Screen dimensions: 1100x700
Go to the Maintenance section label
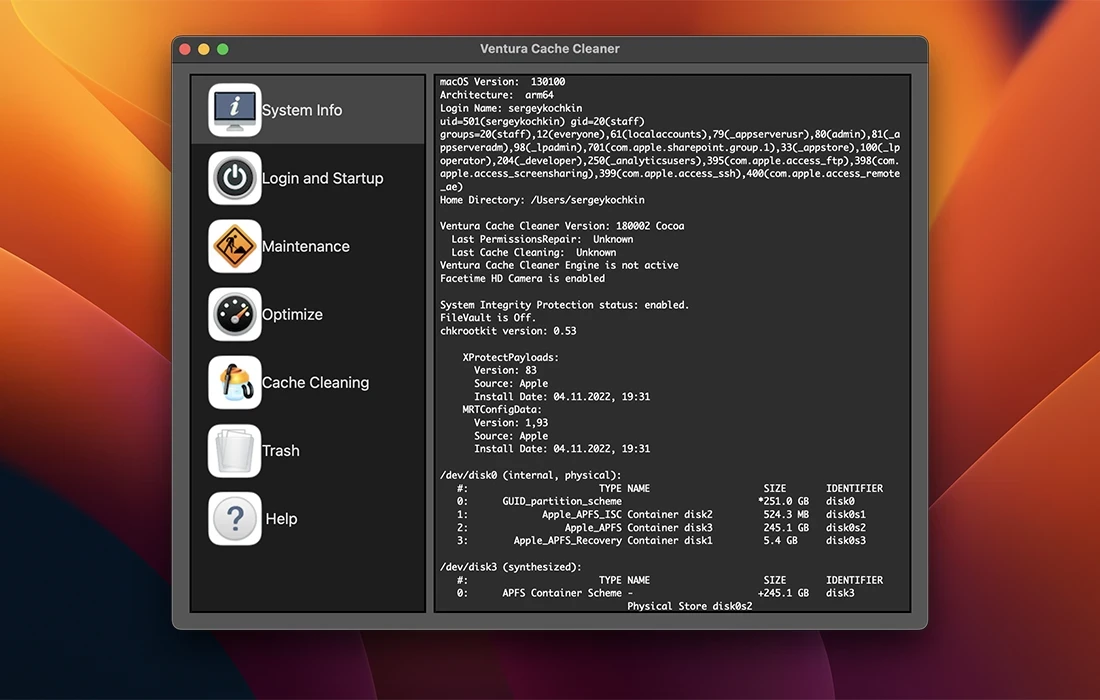click(x=305, y=246)
